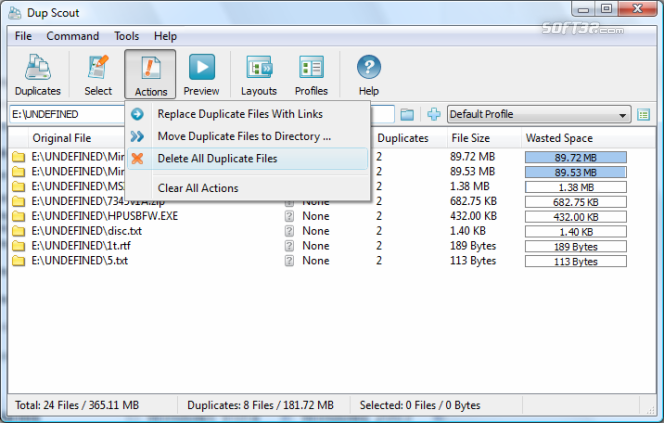Viewport: 664px width, 423px height.
Task: Open the Duplicates toolbar button
Action: point(38,75)
